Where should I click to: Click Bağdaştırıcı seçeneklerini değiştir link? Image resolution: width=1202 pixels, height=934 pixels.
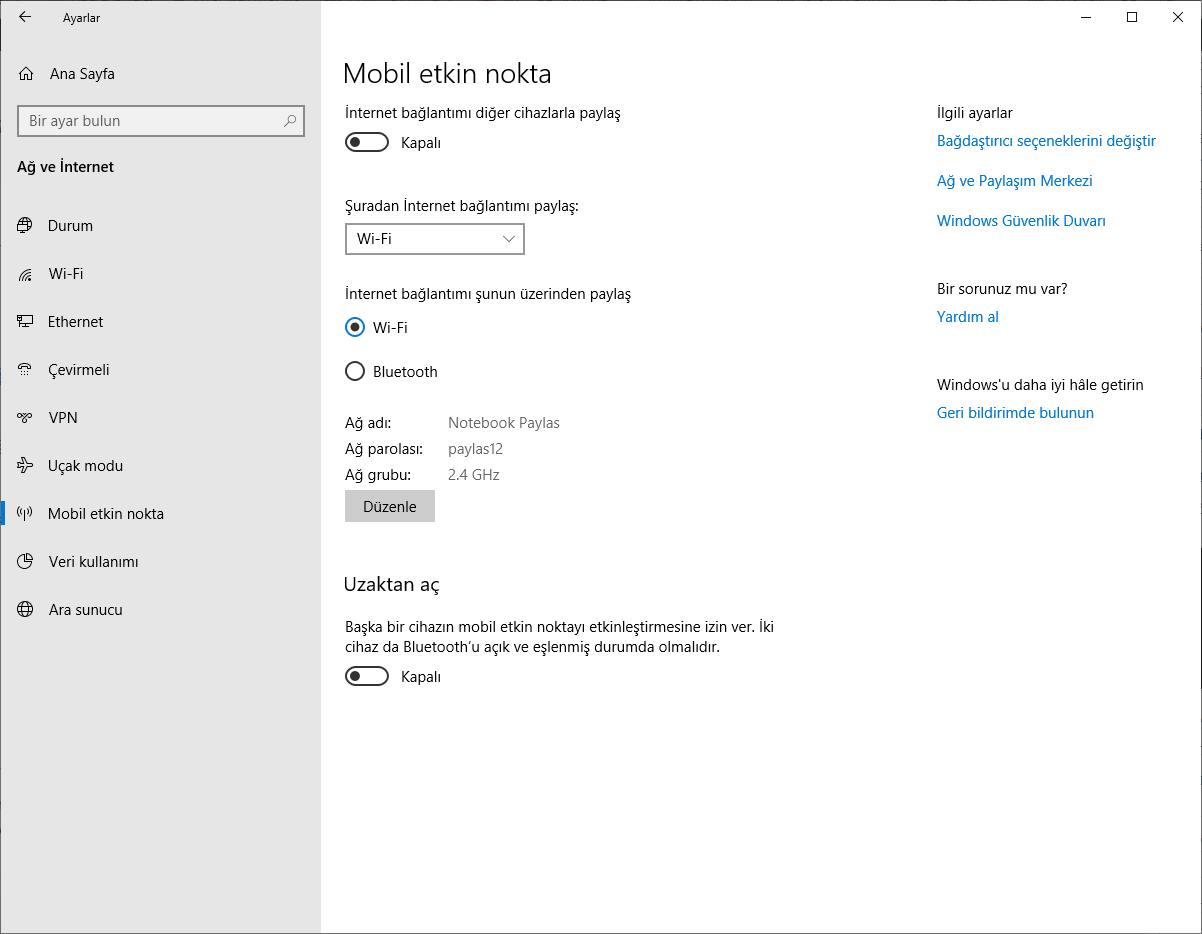[1046, 141]
